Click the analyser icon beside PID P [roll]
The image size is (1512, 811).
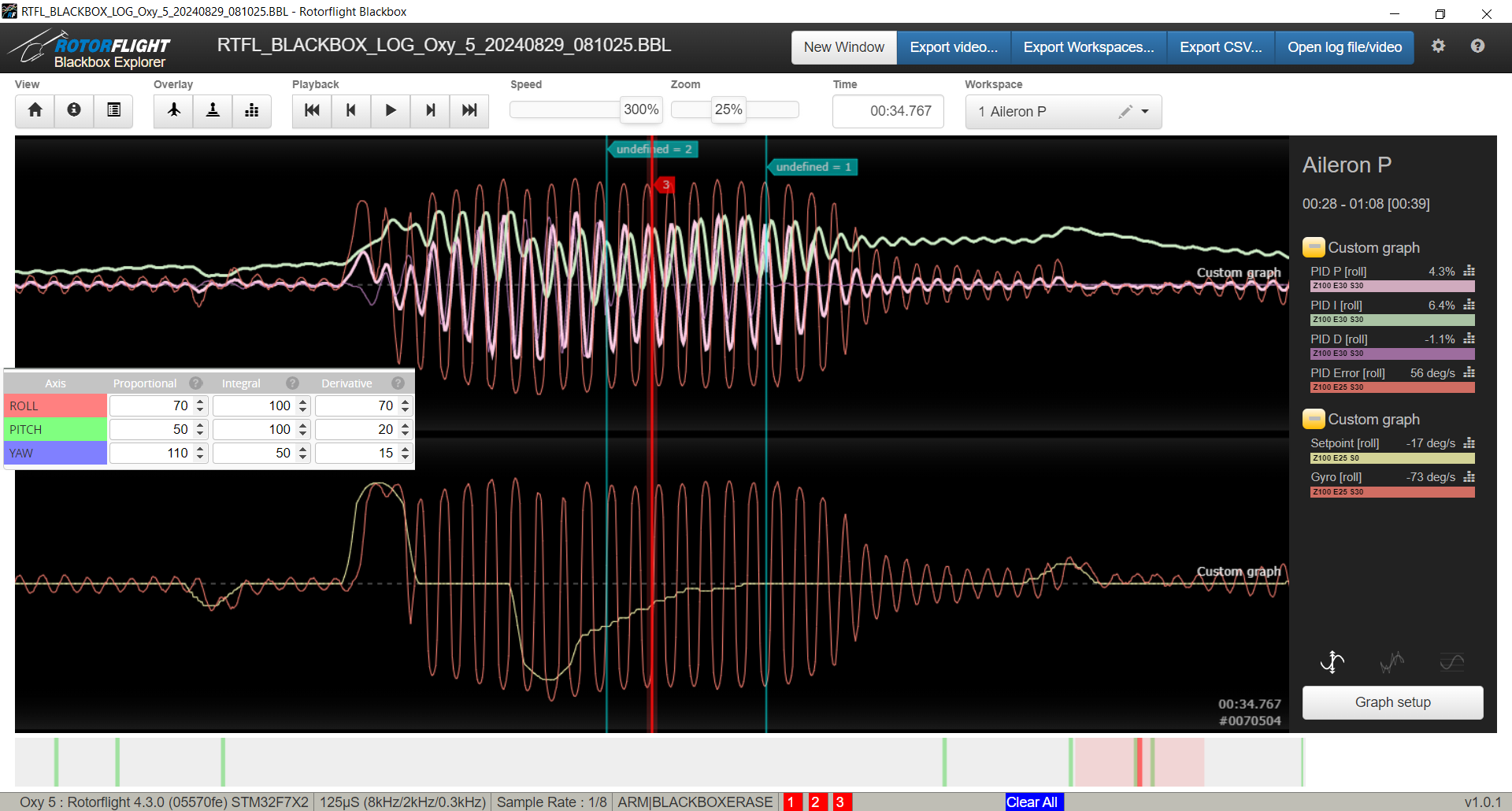(1469, 271)
